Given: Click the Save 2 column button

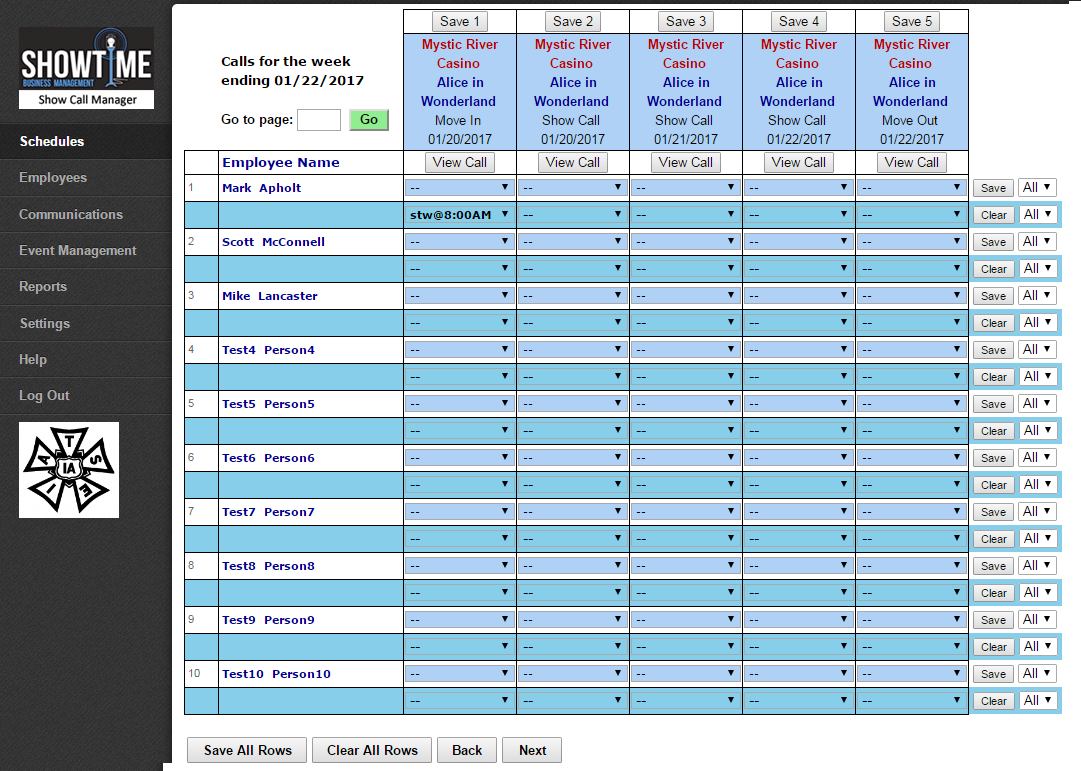Looking at the screenshot, I should [573, 21].
